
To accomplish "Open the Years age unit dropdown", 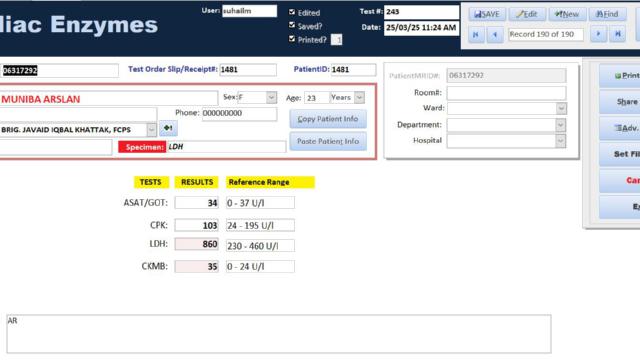I will [x=359, y=98].
